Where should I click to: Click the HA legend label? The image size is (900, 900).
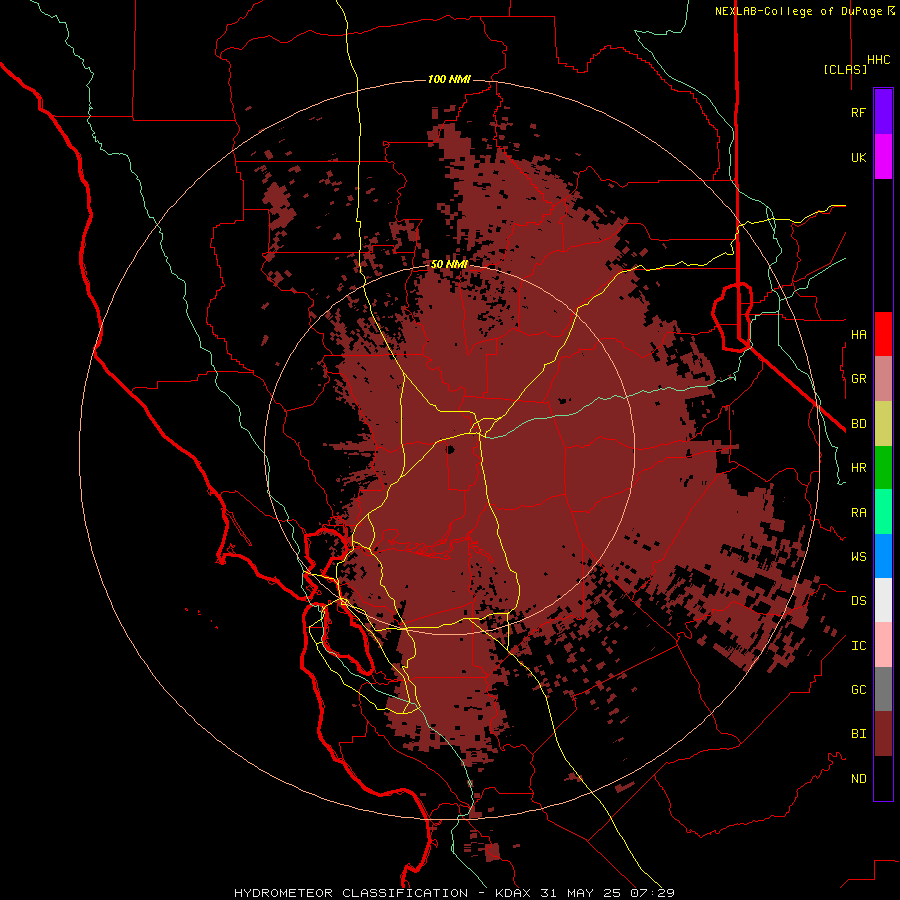click(x=859, y=335)
